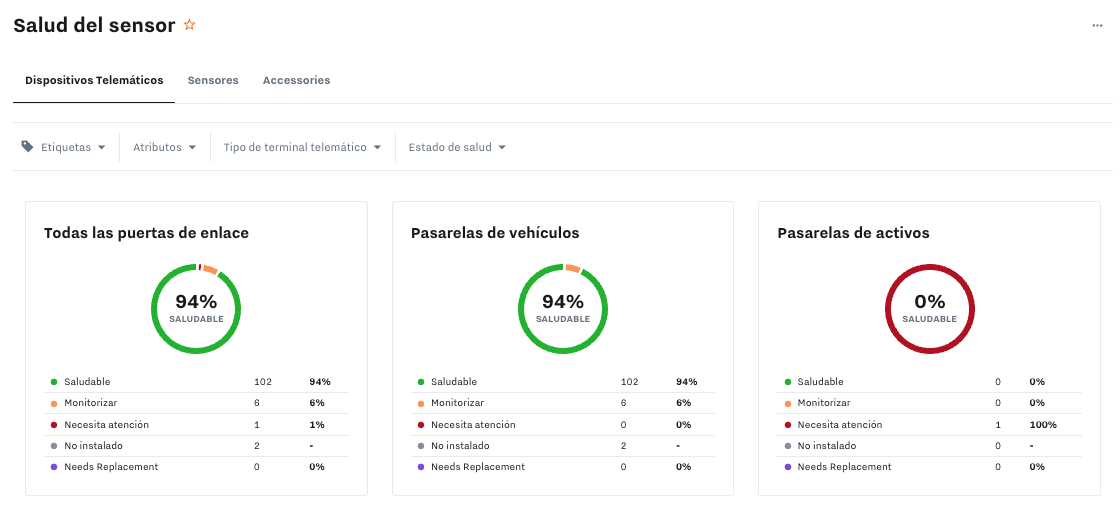Click the Salud del sensor page title
Image resolution: width=1120 pixels, height=510 pixels.
pyautogui.click(x=94, y=25)
